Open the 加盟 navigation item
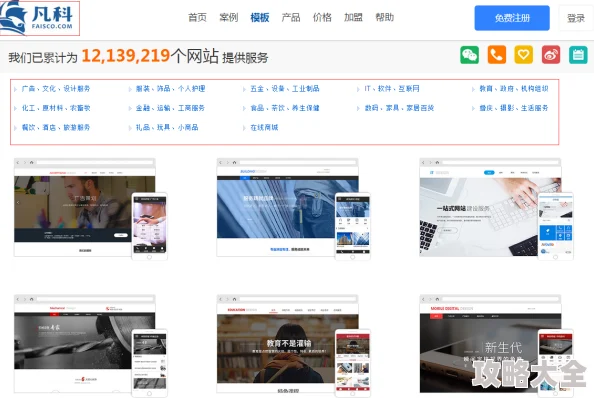 [353, 17]
